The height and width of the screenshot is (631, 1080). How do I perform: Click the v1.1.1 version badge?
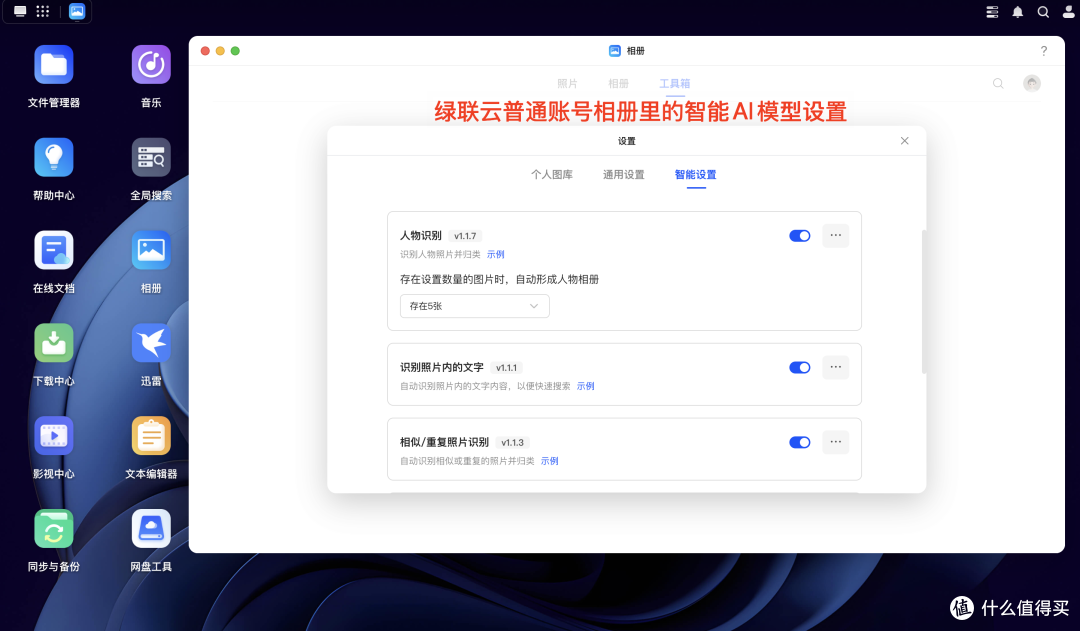pyautogui.click(x=506, y=368)
